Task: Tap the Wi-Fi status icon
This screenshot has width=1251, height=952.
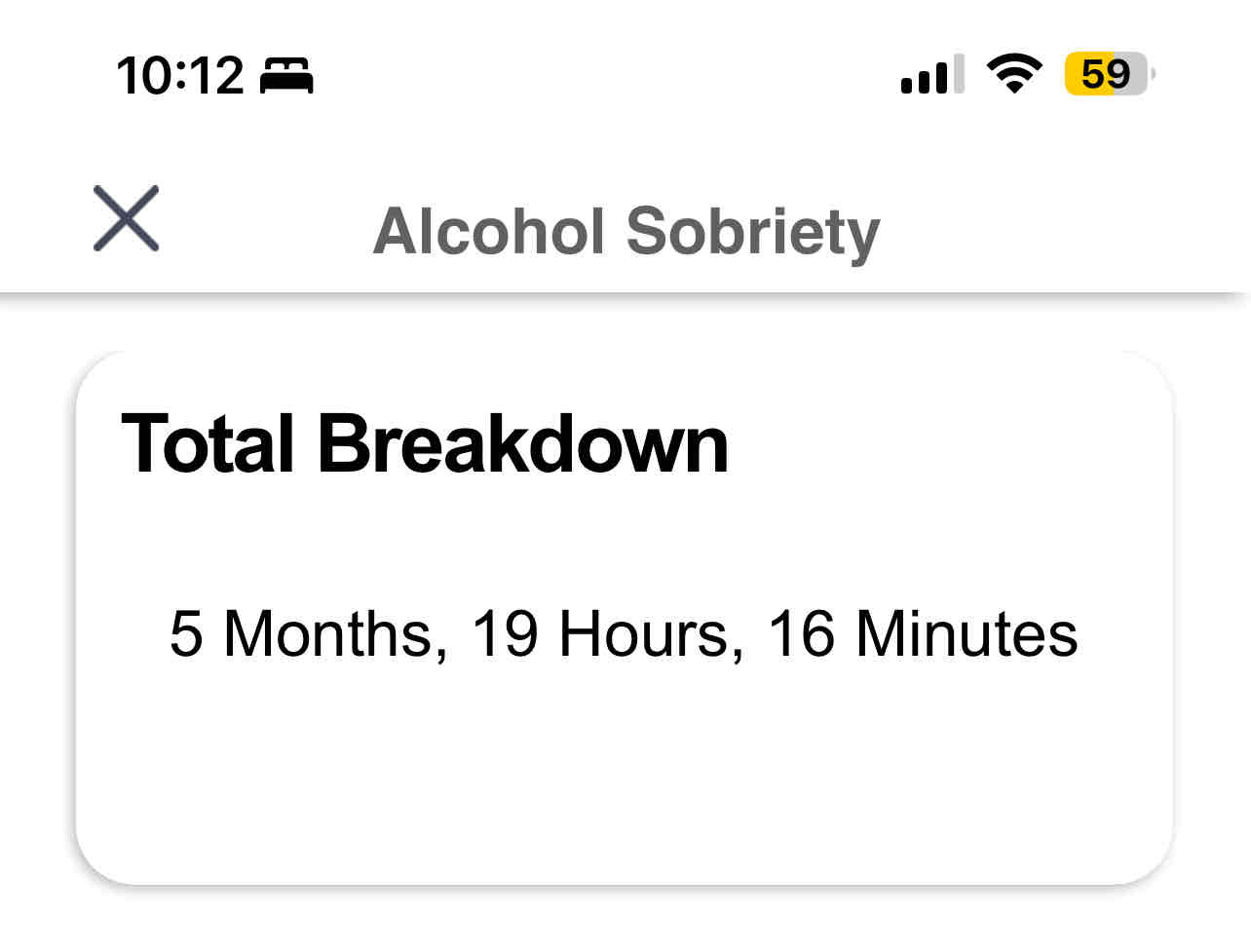Action: [x=1014, y=74]
